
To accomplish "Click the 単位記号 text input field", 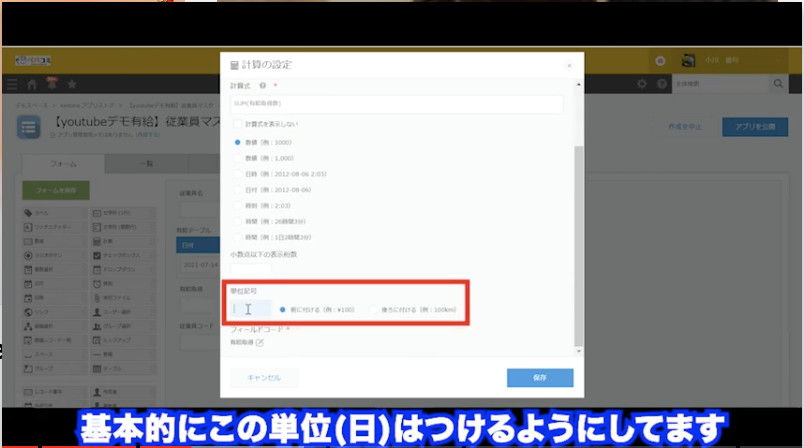I will 251,309.
